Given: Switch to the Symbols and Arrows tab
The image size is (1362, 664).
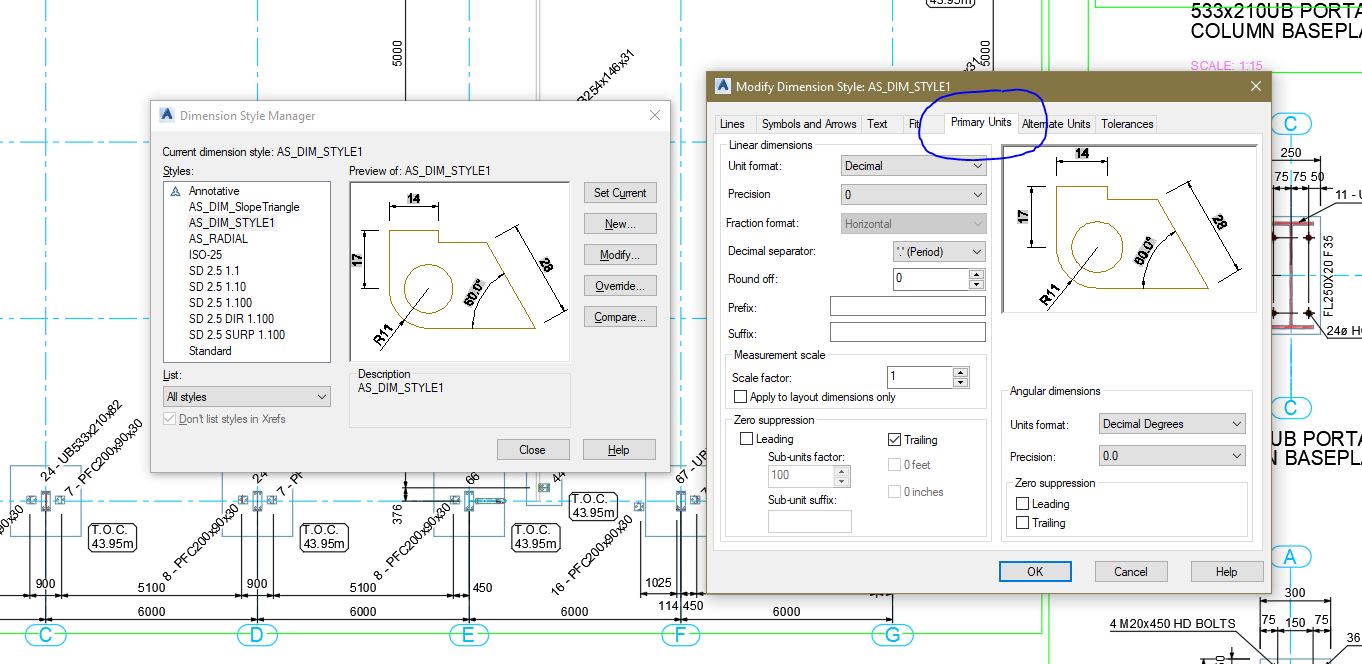Looking at the screenshot, I should 809,124.
